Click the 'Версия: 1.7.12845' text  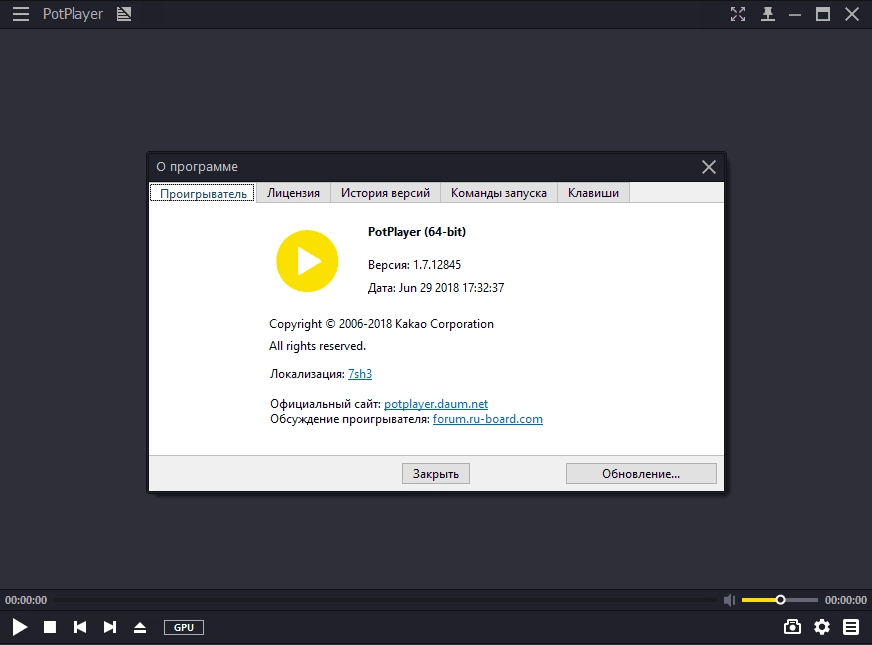[414, 265]
